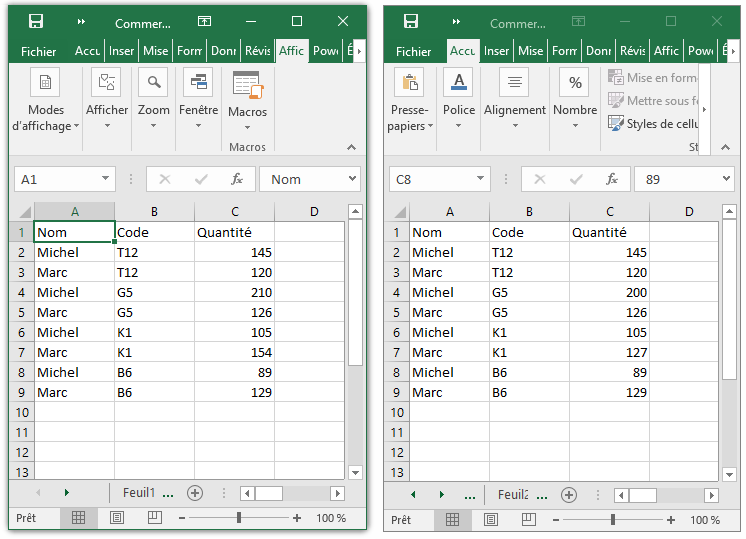Add a new sheet in left window
The width and height of the screenshot is (746, 539).
[x=195, y=493]
